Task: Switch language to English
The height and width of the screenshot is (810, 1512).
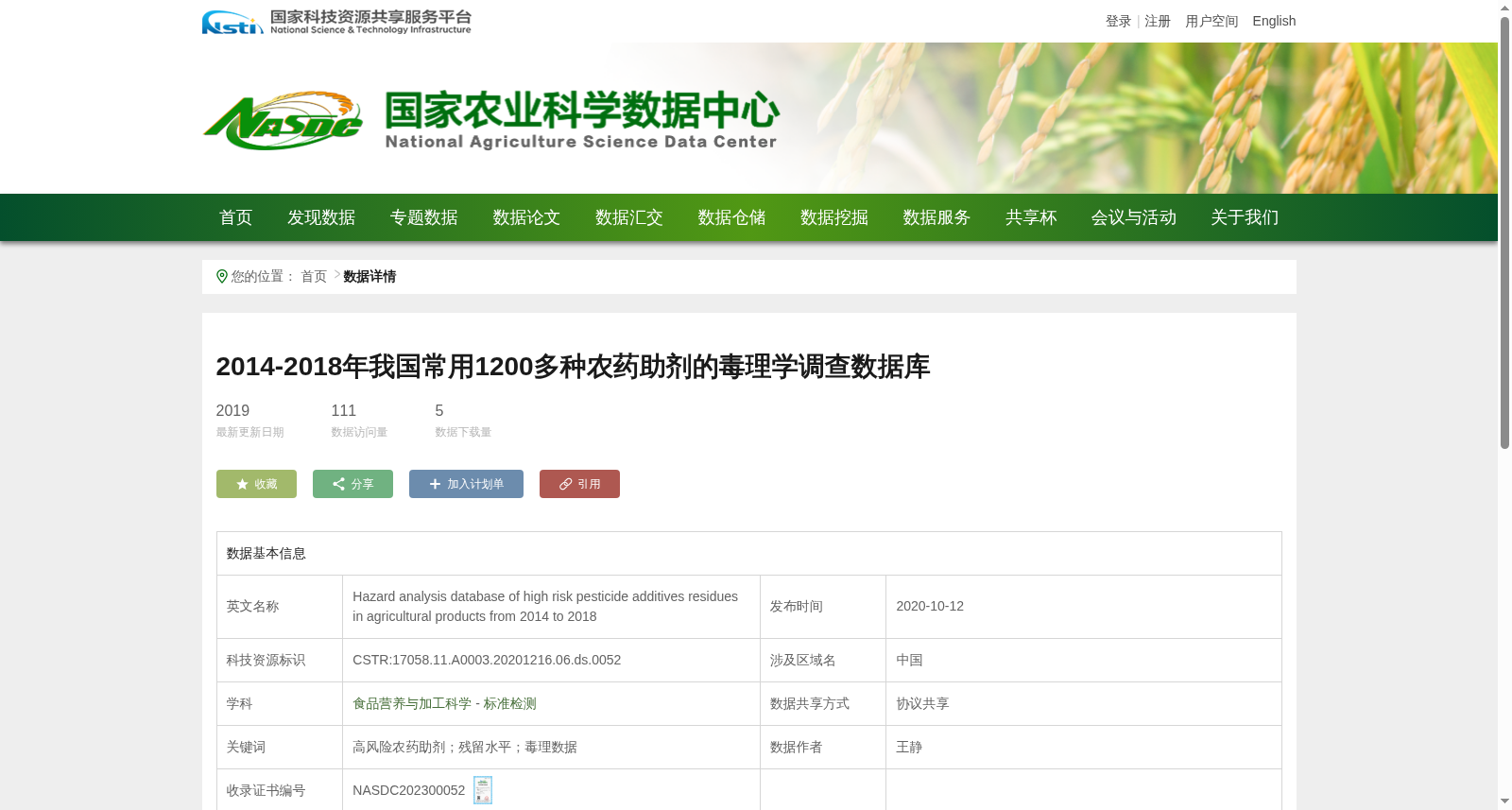Action: tap(1274, 21)
